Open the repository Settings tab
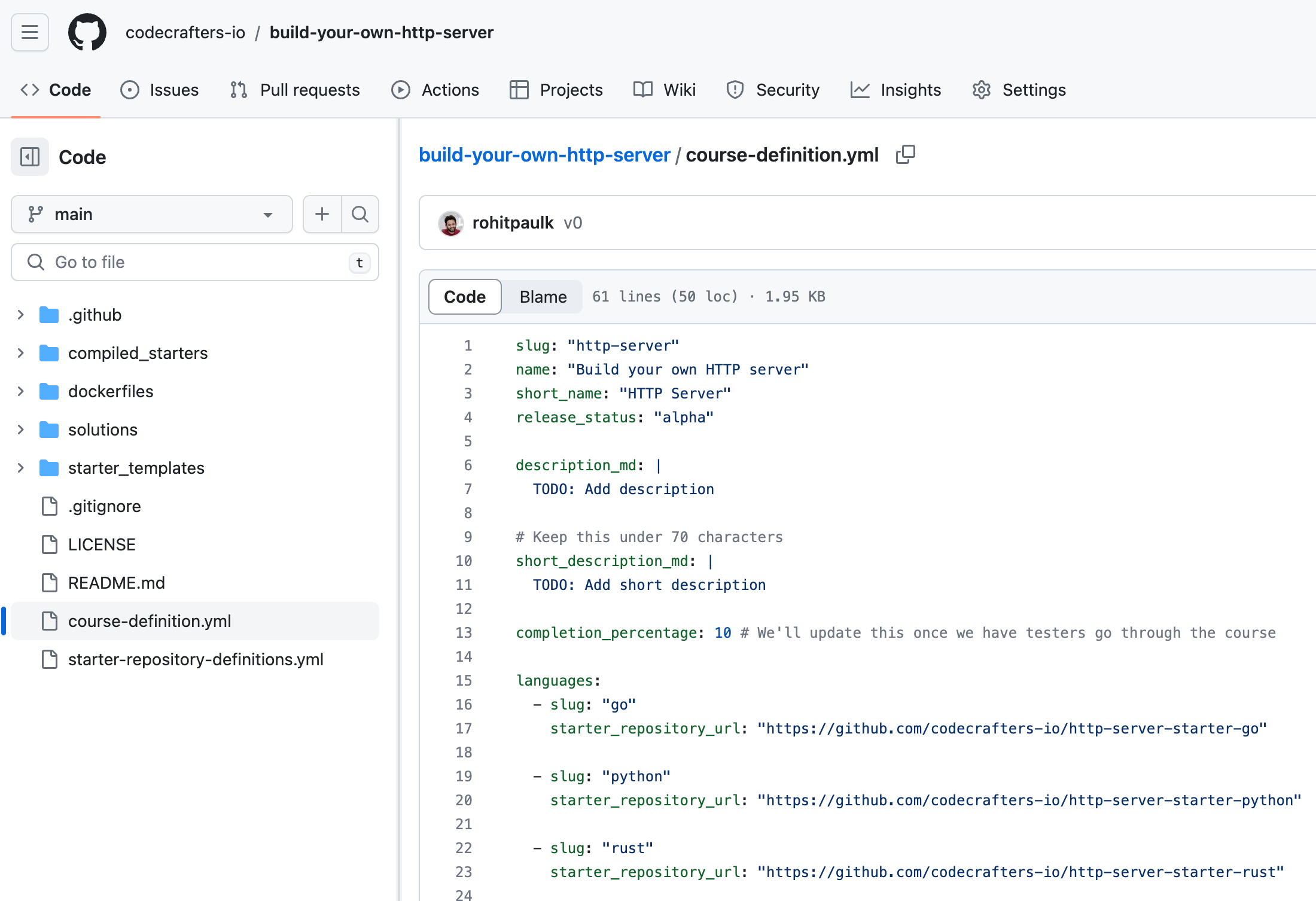The height and width of the screenshot is (901, 1316). click(1019, 90)
